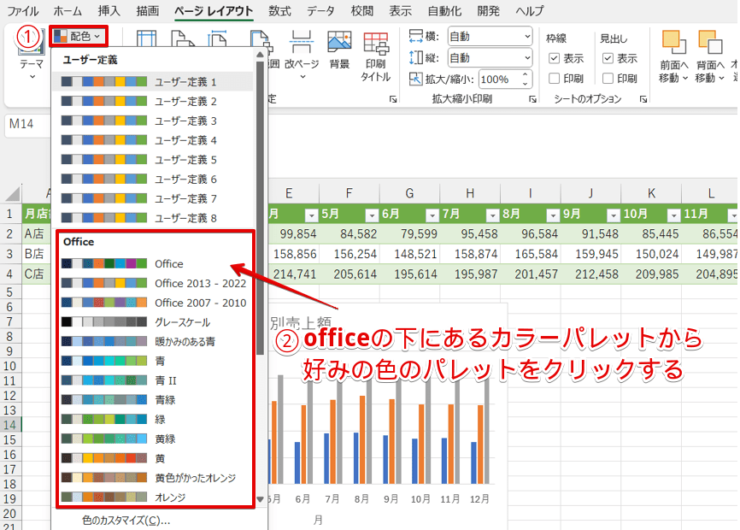Uncheck 枠線 表示 (Gridlines View) checkbox
740x530 pixels.
554,58
